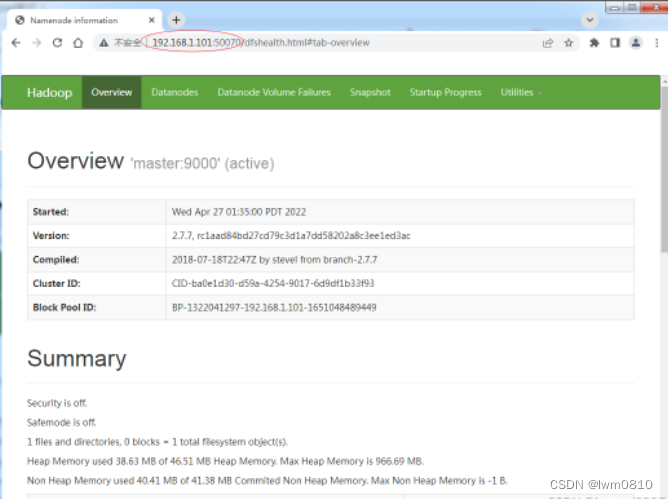Open Datanode Volume Failures tab

click(274, 92)
